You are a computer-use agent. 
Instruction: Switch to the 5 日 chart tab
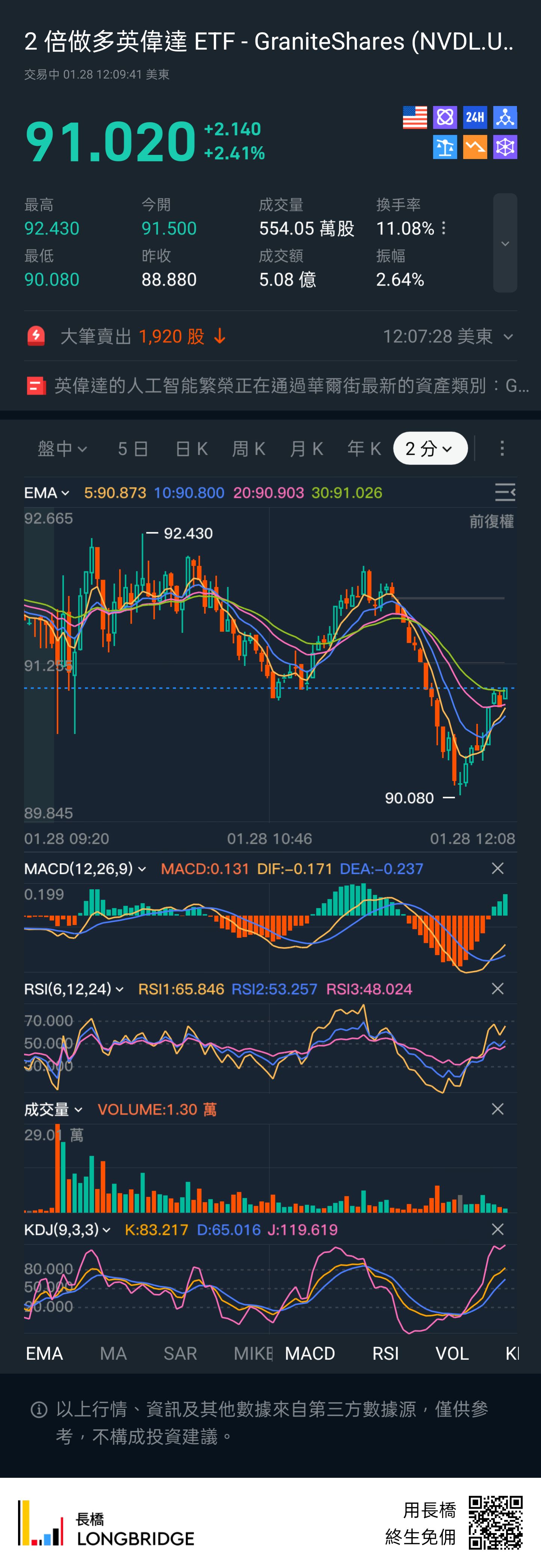133,449
